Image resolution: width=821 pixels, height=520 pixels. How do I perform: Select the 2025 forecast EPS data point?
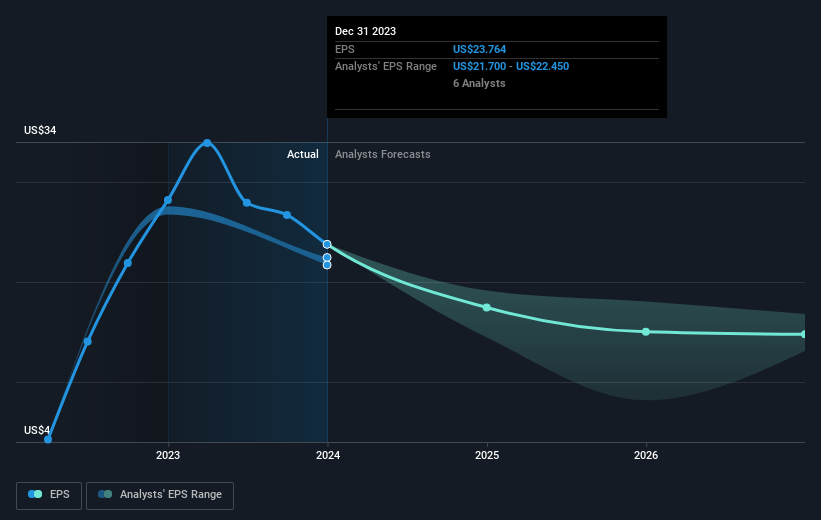[x=487, y=308]
